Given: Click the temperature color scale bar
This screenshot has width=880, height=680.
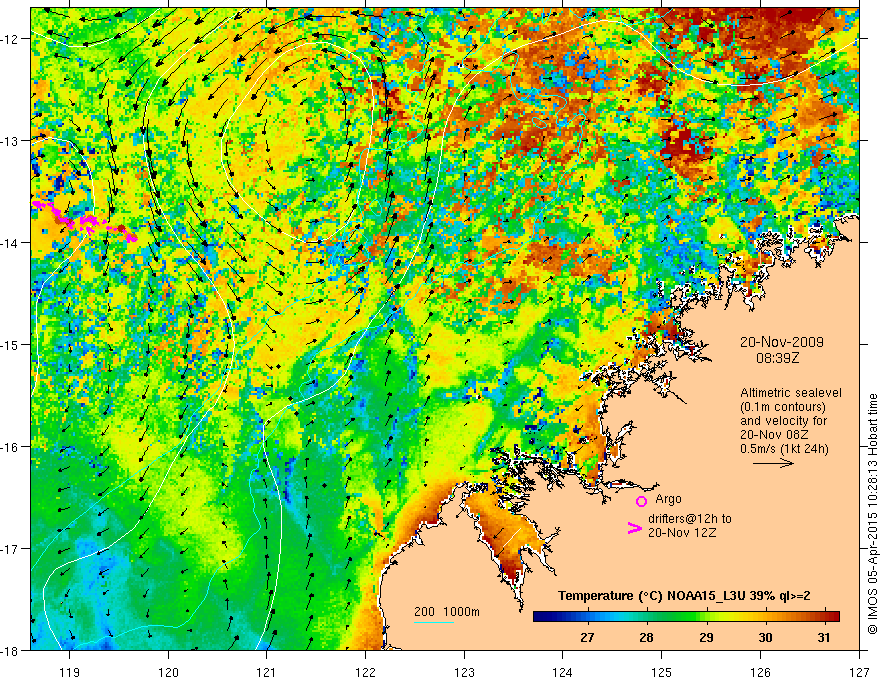Looking at the screenshot, I should 686,617.
